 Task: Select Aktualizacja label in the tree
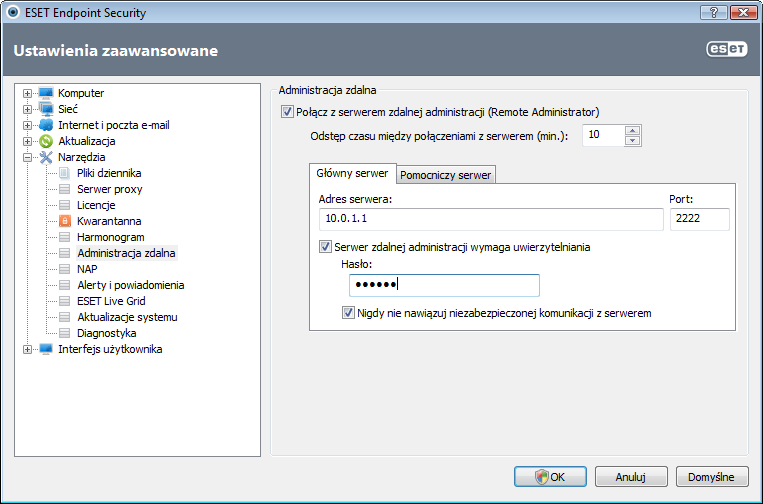click(x=87, y=141)
